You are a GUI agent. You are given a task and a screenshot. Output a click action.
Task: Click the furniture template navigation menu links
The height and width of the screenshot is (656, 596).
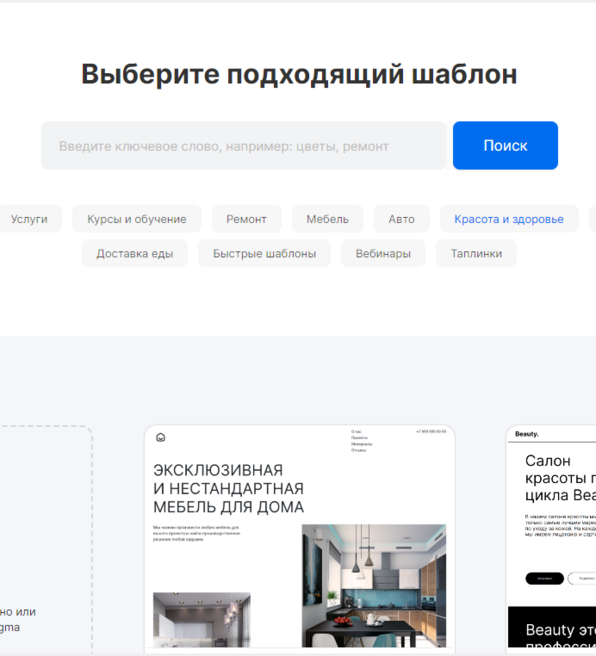361,441
